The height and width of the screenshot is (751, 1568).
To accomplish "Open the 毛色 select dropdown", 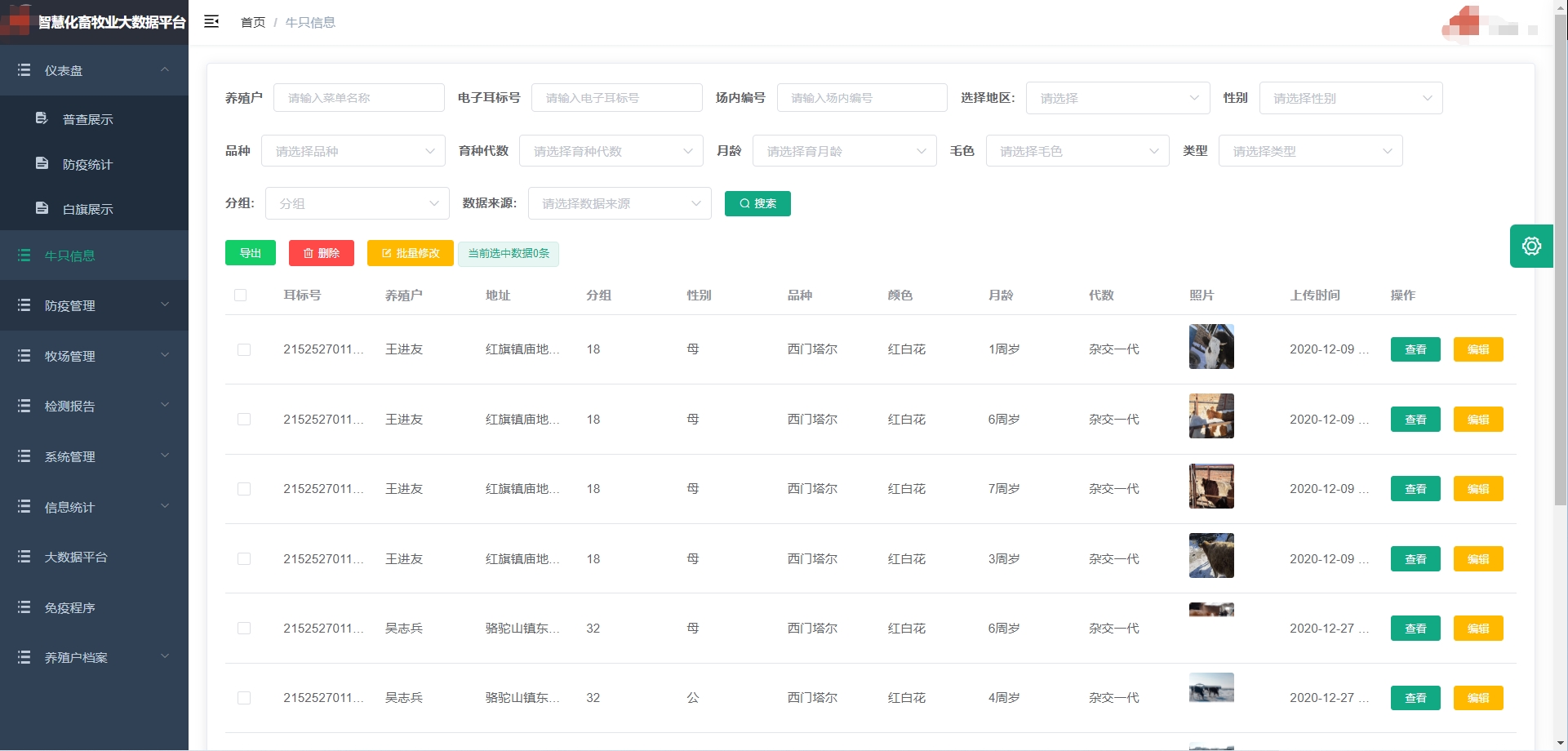I will [1077, 151].
